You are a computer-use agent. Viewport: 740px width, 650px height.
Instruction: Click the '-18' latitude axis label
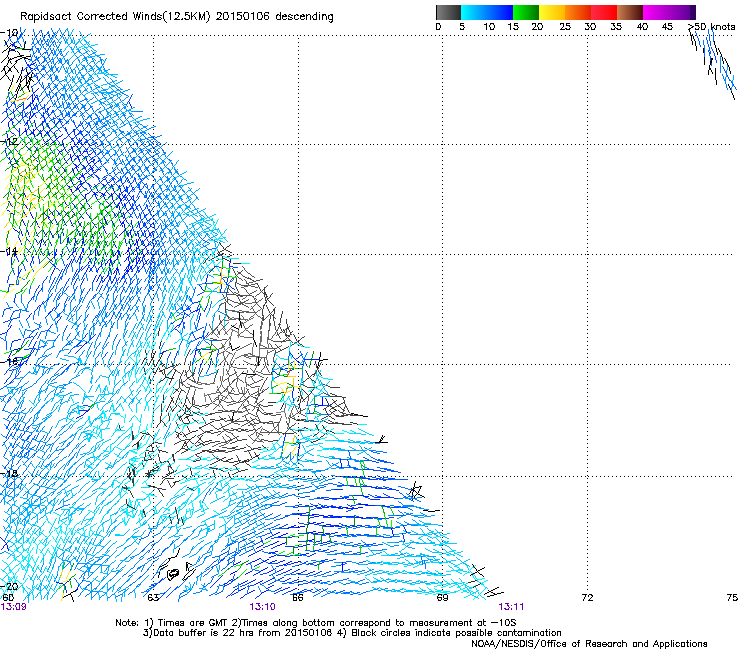click(x=9, y=473)
